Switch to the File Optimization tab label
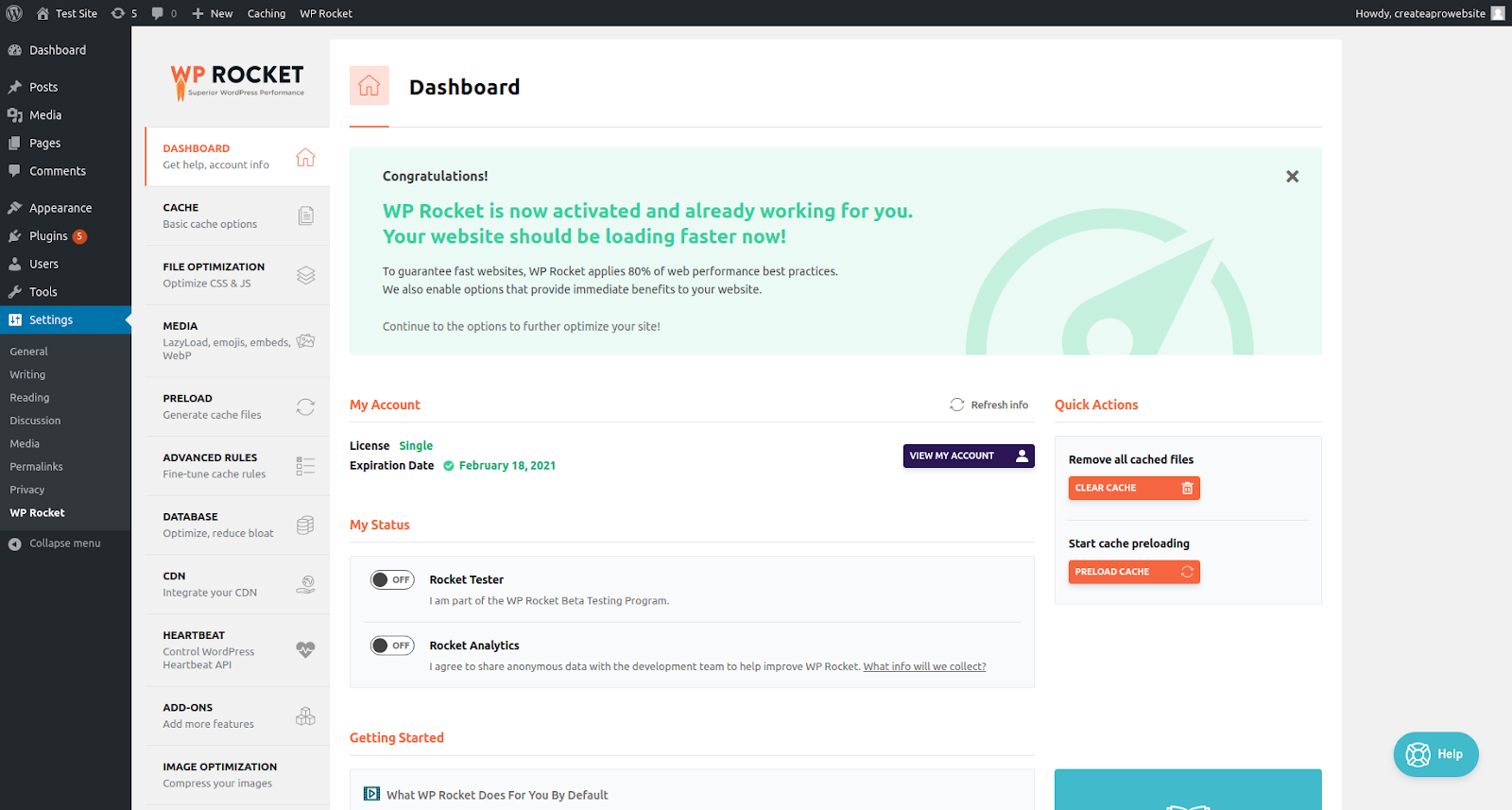The image size is (1512, 810). pos(214,267)
